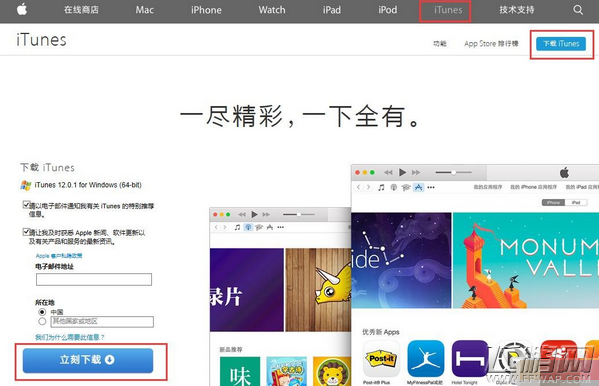The image size is (599, 386).
Task: Click Play in the front iTunes window
Action: 402,172
